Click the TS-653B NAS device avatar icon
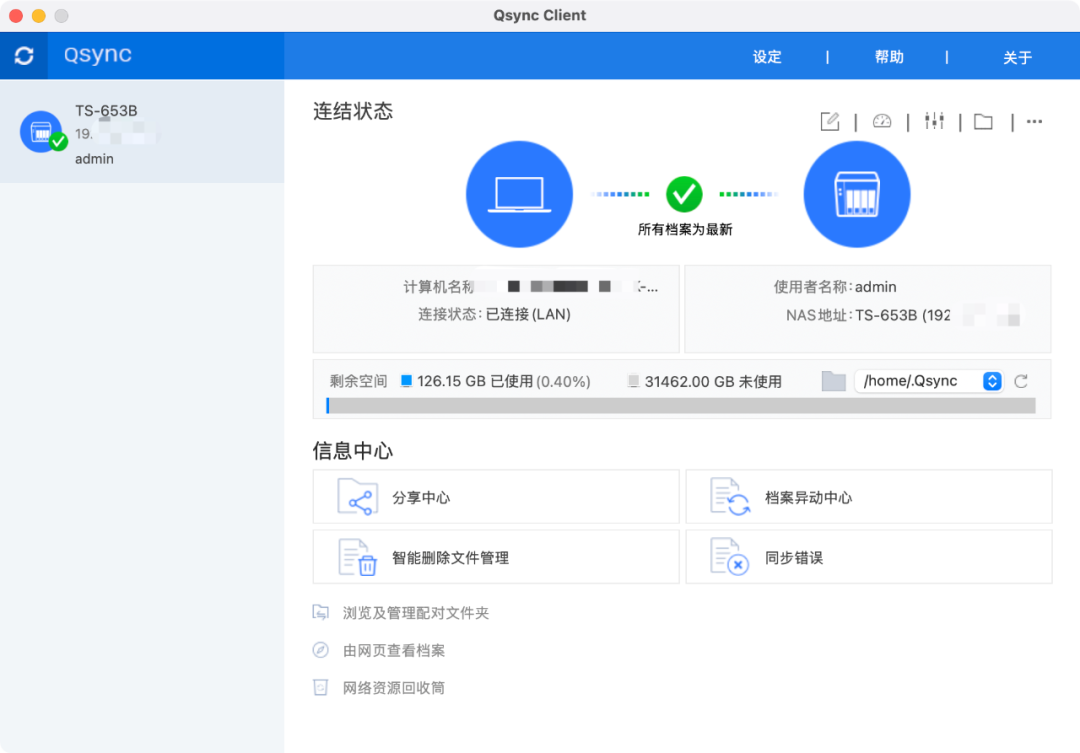The image size is (1080, 753). pos(41,132)
